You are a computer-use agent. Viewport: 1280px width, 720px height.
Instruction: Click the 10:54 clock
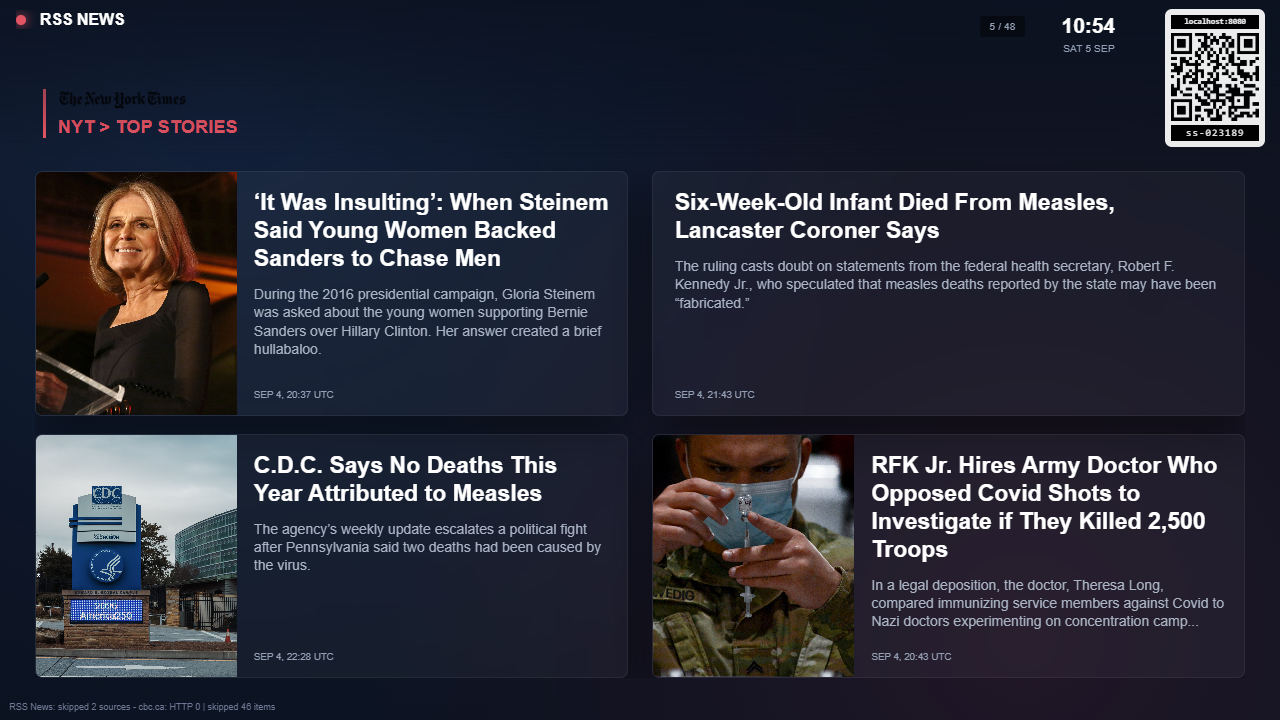coord(1088,26)
